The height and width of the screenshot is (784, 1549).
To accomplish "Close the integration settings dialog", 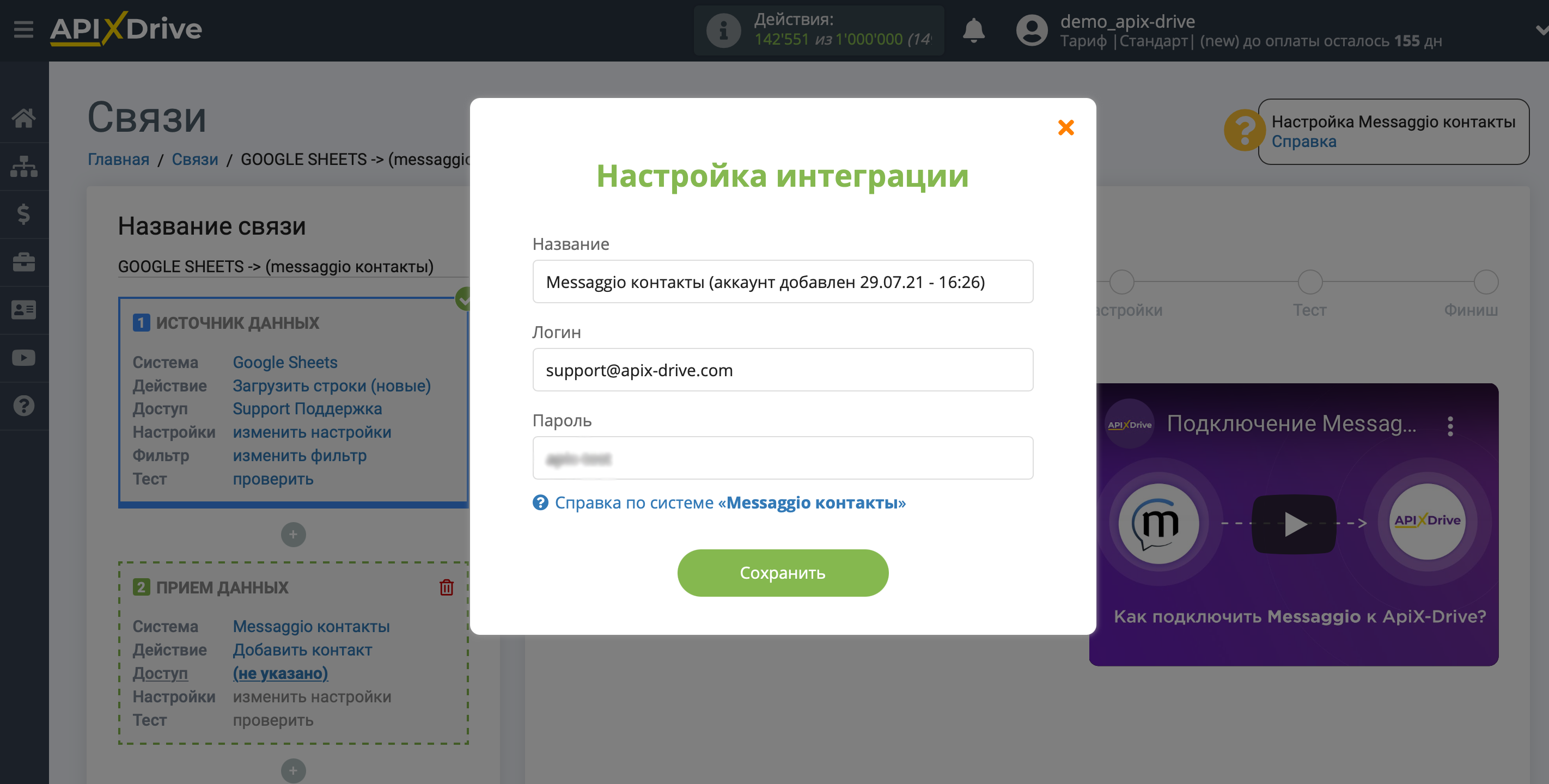I will click(x=1065, y=127).
